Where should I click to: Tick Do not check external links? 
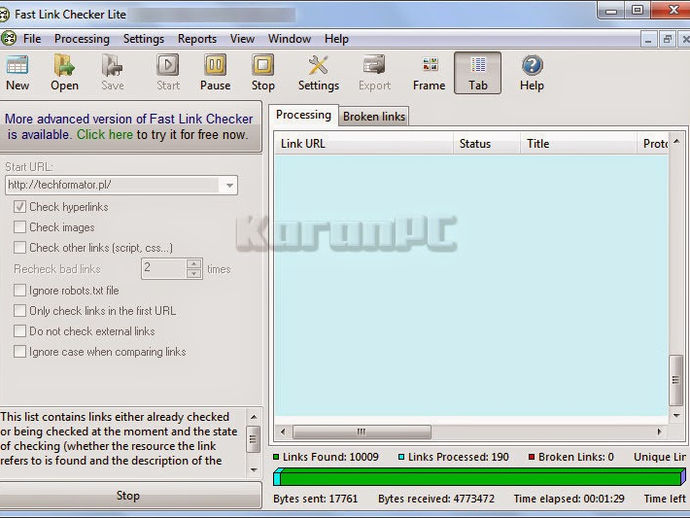click(19, 331)
